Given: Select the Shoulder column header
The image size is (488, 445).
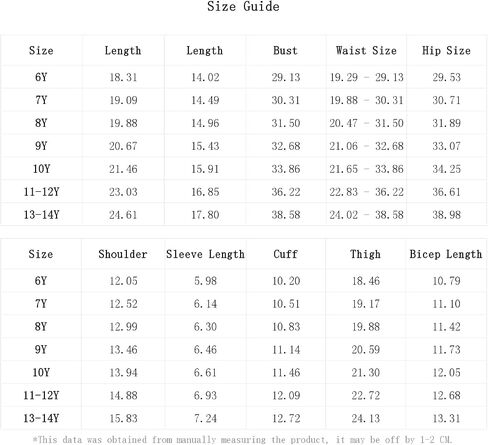Looking at the screenshot, I should (x=123, y=254).
